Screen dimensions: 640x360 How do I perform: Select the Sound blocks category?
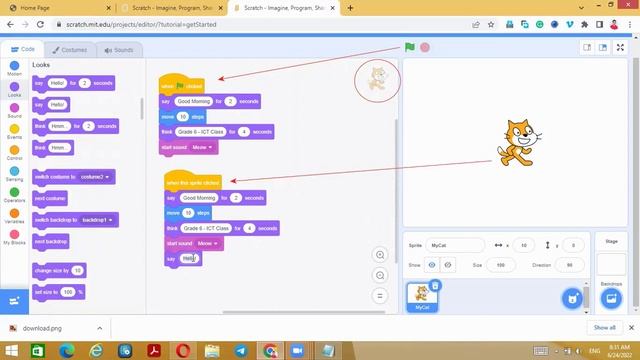point(14,111)
